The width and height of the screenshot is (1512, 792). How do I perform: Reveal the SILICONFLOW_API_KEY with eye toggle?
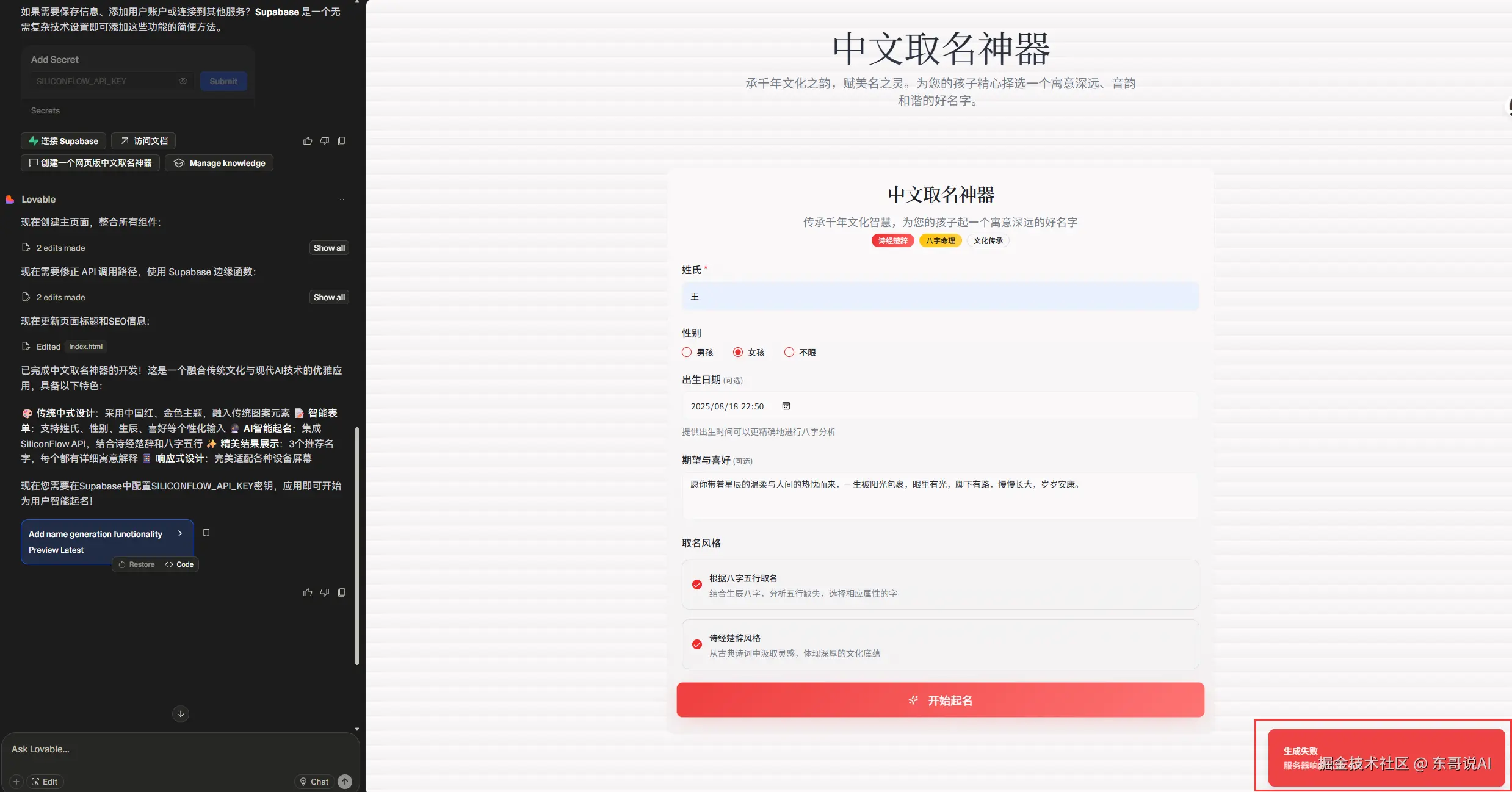point(183,81)
